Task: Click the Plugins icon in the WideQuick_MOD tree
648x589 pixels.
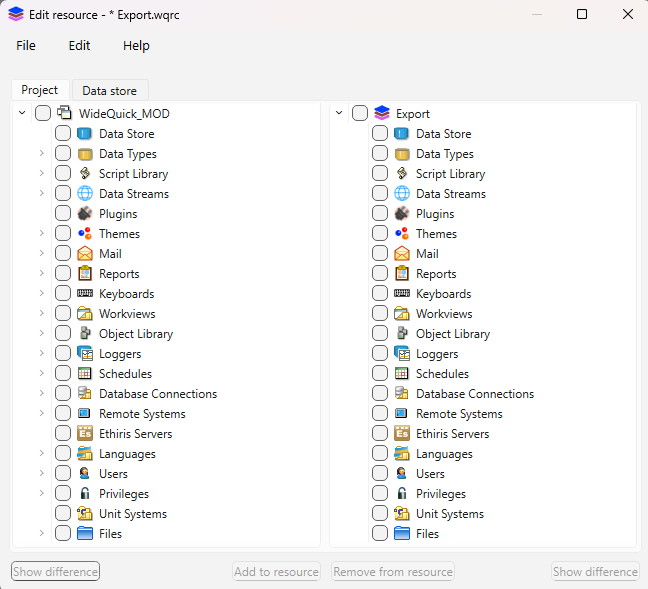Action: coord(85,214)
